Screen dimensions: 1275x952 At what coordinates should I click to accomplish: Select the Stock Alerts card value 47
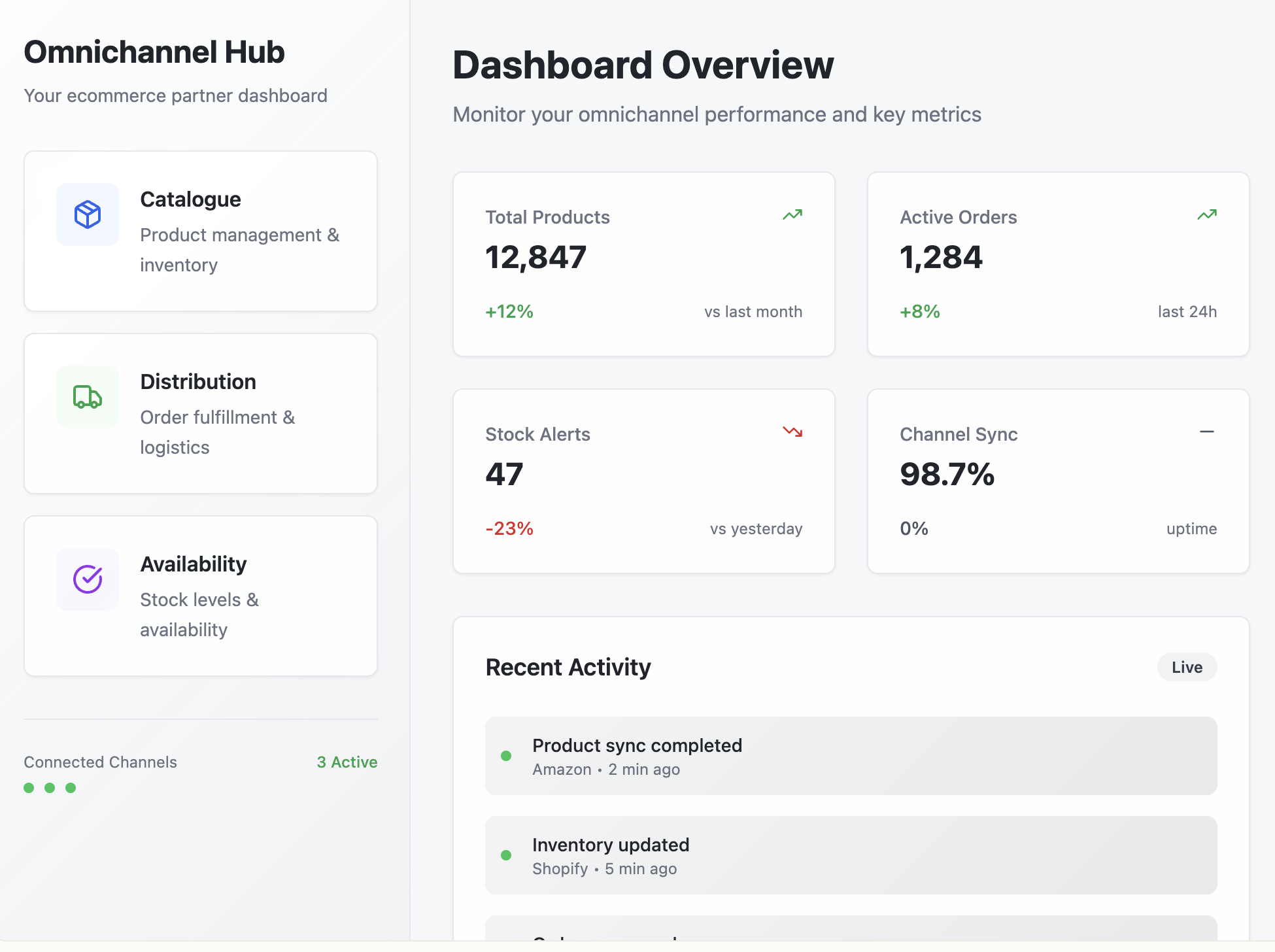pyautogui.click(x=504, y=475)
